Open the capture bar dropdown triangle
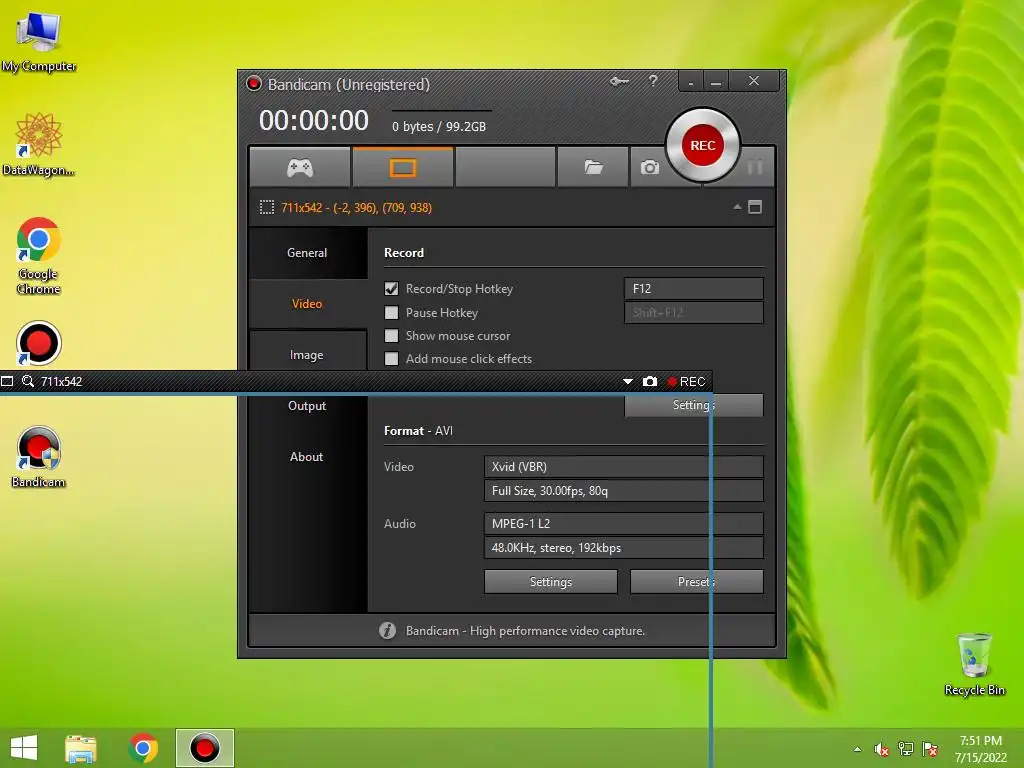 pyautogui.click(x=628, y=381)
